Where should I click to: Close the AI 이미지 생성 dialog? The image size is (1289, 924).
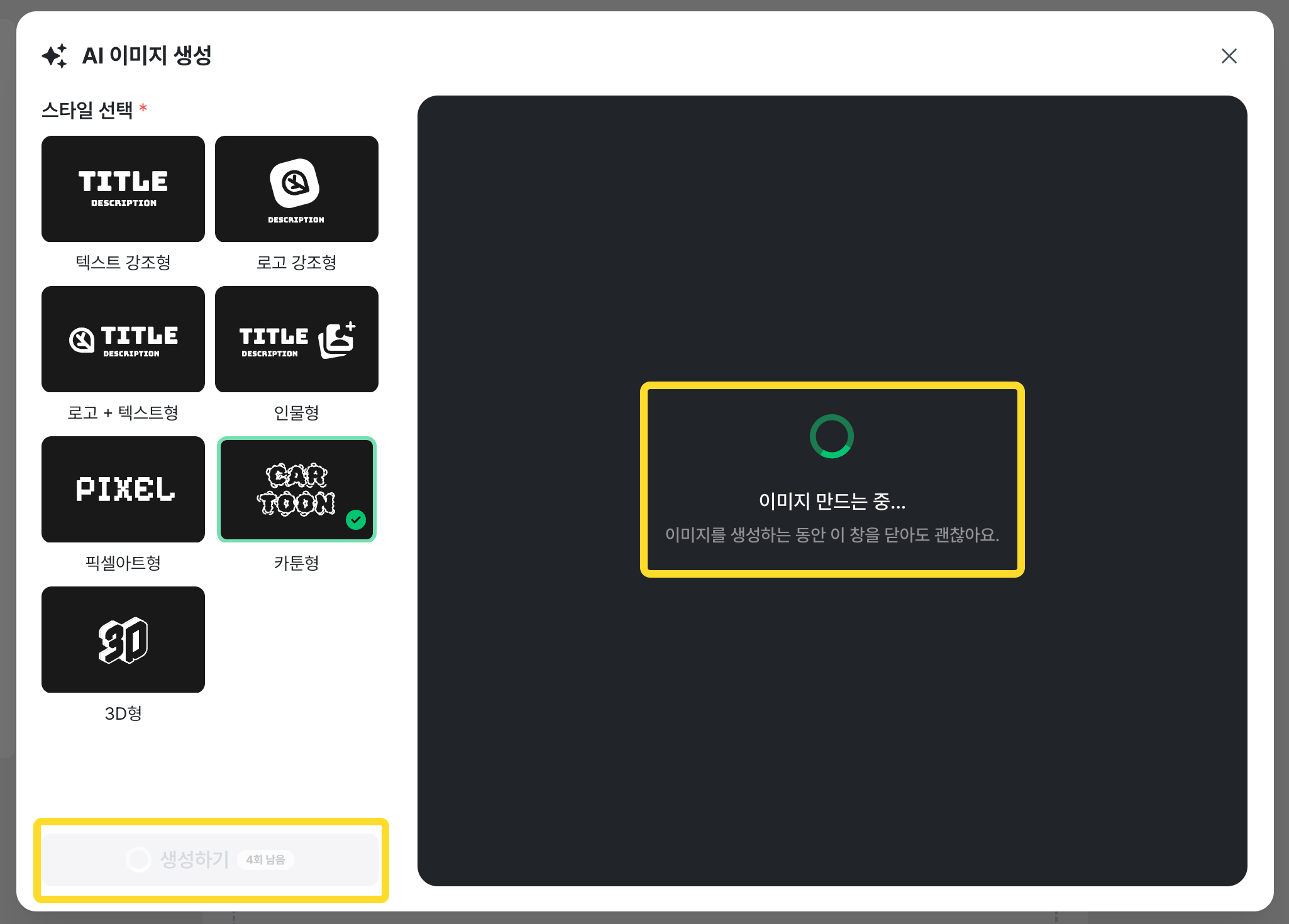click(x=1229, y=56)
